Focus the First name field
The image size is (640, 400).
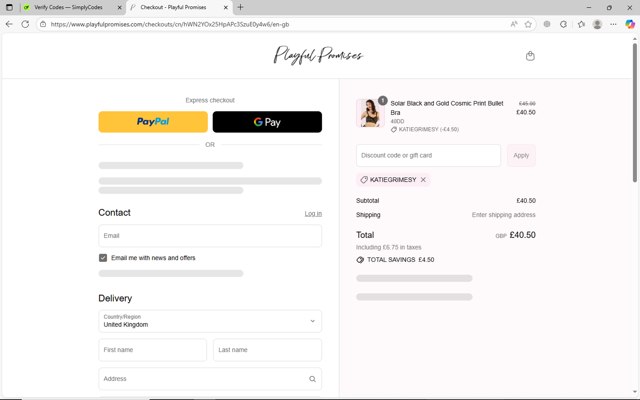pos(152,350)
